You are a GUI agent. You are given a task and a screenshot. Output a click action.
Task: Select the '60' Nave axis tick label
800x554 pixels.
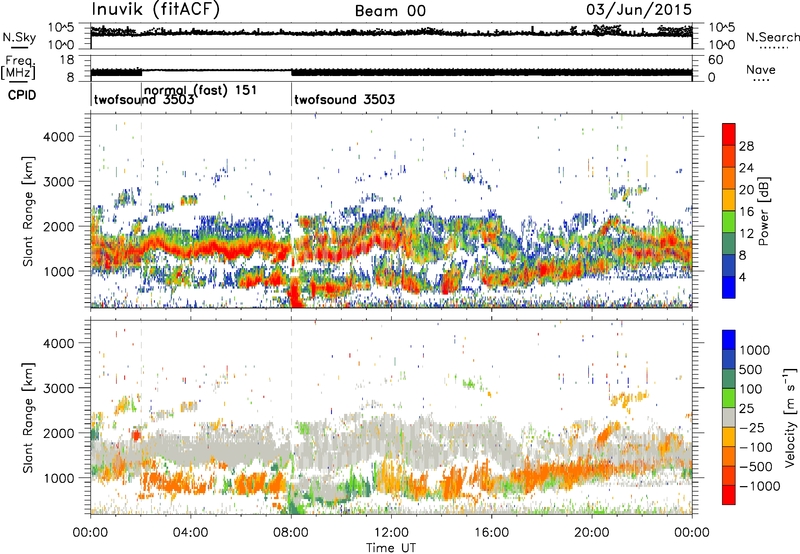[715, 60]
